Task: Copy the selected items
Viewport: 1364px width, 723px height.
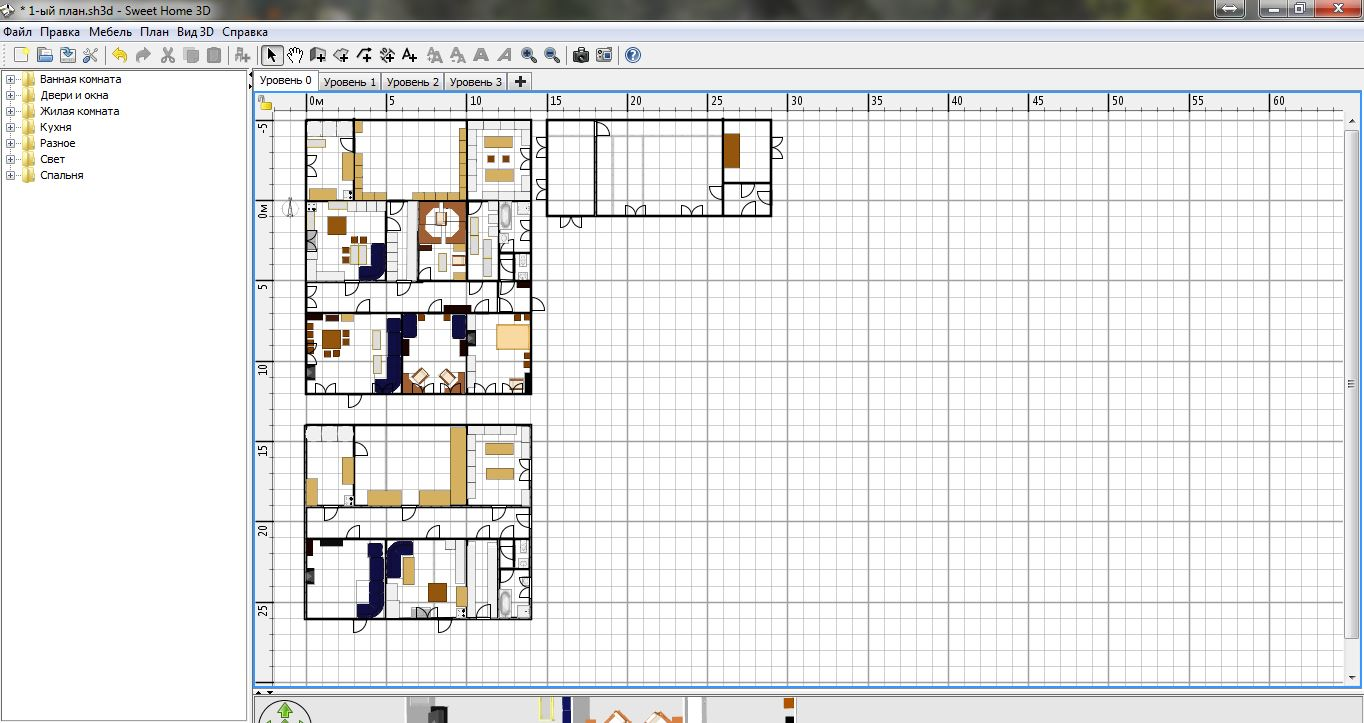Action: [x=190, y=55]
